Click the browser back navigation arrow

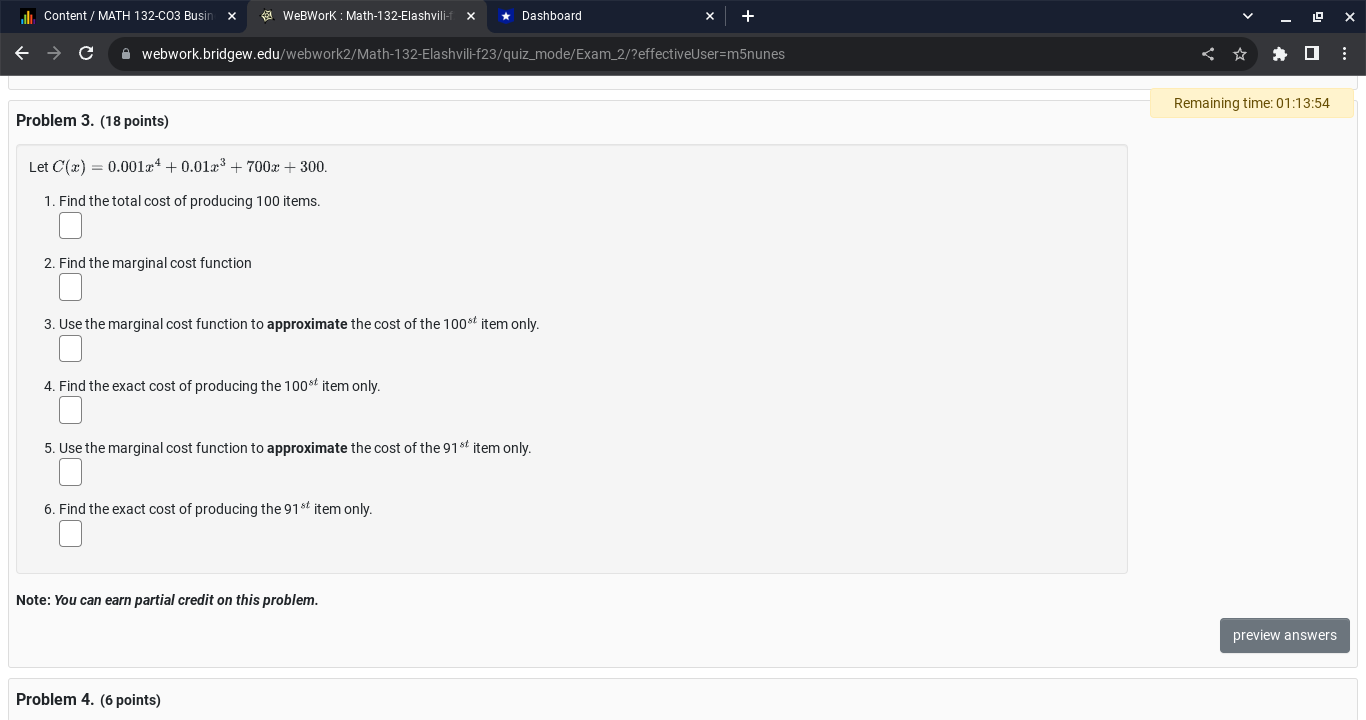pyautogui.click(x=22, y=54)
